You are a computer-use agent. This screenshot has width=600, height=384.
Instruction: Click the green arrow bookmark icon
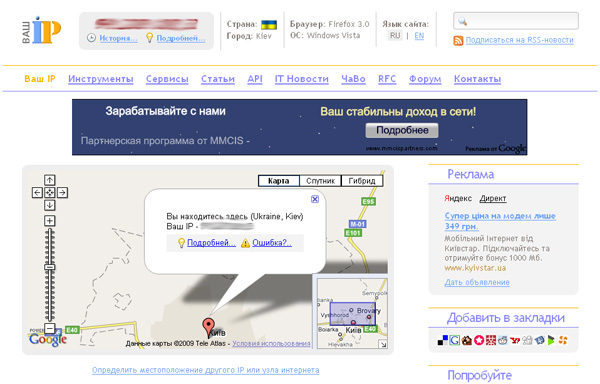(x=551, y=340)
